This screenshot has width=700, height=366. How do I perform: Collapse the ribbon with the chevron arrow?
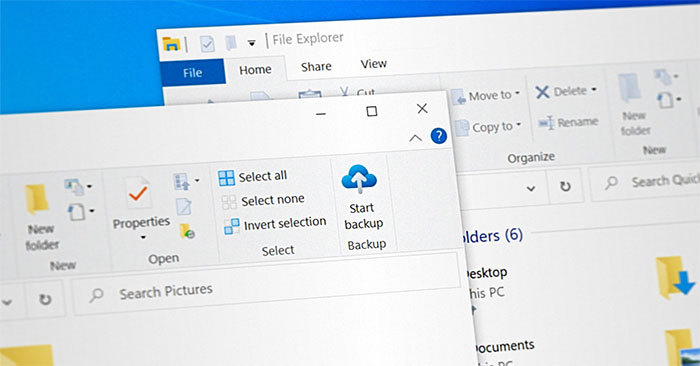pyautogui.click(x=415, y=138)
